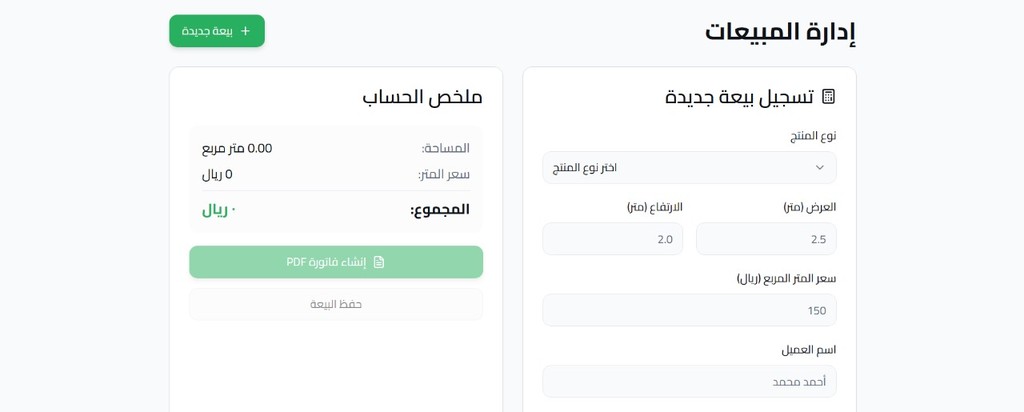Click the إنشاء فاتورة PDF button
This screenshot has width=1024, height=412.
pos(336,262)
